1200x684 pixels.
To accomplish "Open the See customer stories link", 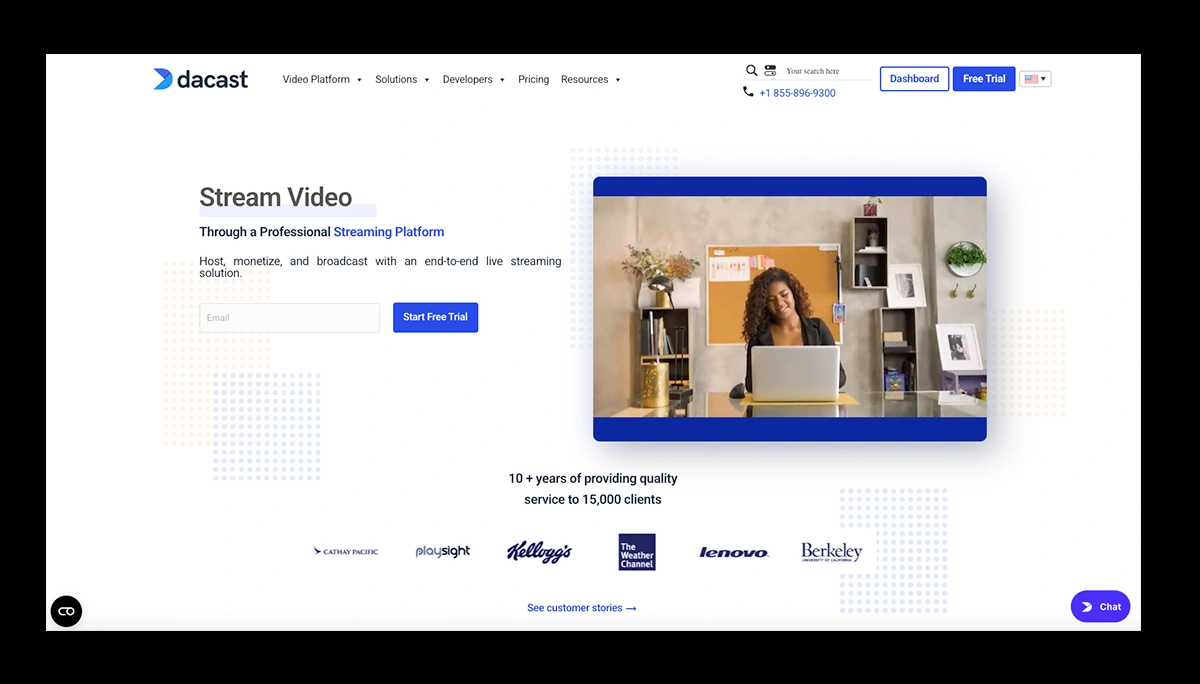I will point(581,608).
